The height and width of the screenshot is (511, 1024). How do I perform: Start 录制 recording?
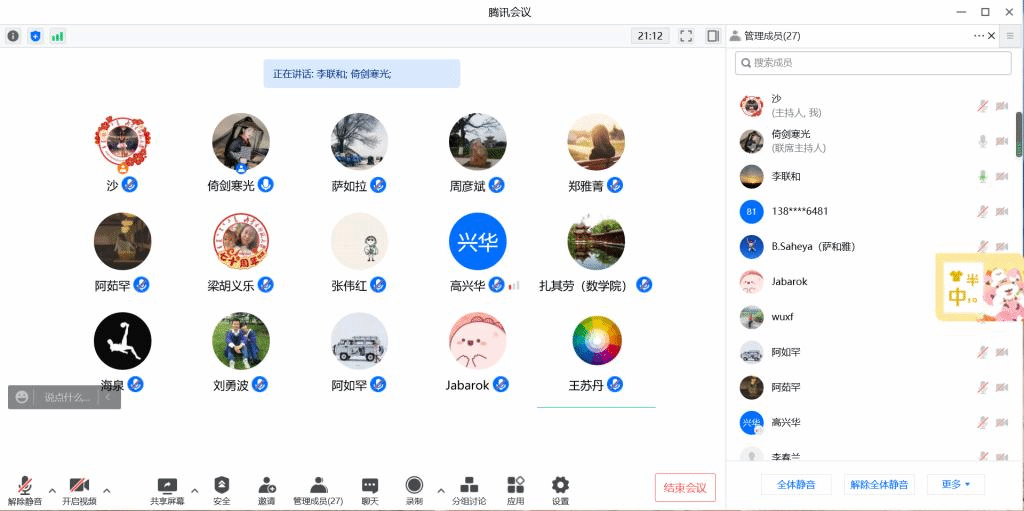coord(414,489)
